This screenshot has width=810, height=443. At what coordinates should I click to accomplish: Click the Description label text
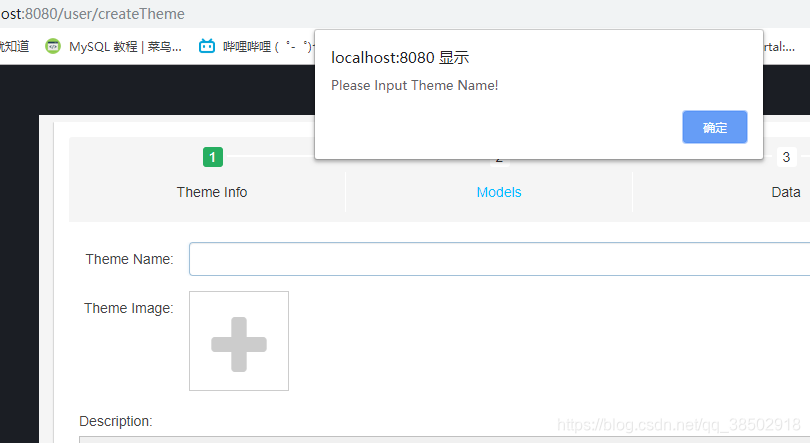point(116,421)
